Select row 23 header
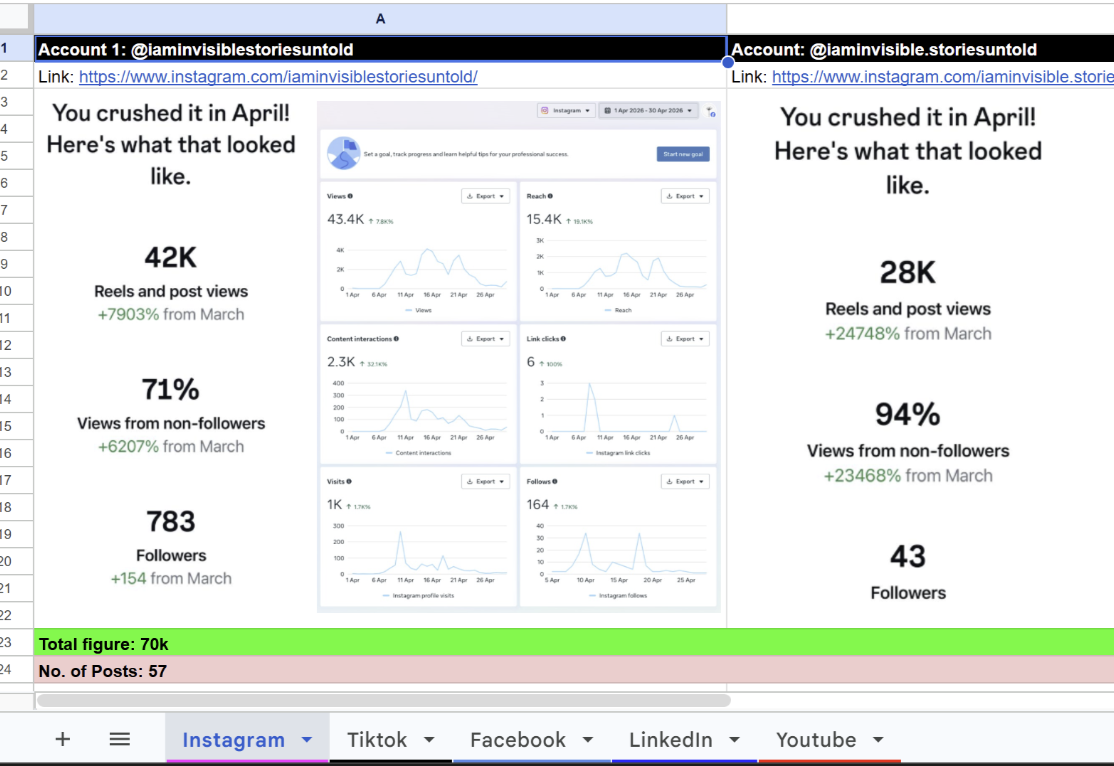 point(16,642)
